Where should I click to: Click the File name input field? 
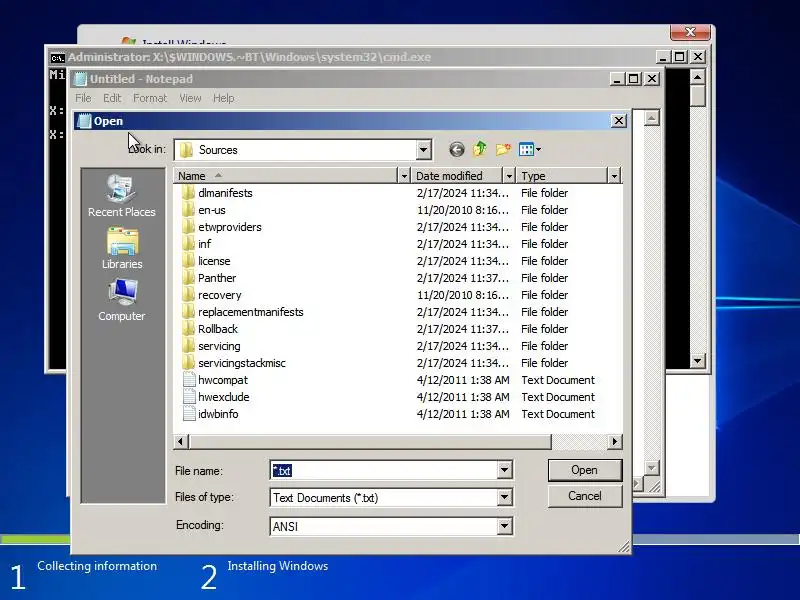384,470
